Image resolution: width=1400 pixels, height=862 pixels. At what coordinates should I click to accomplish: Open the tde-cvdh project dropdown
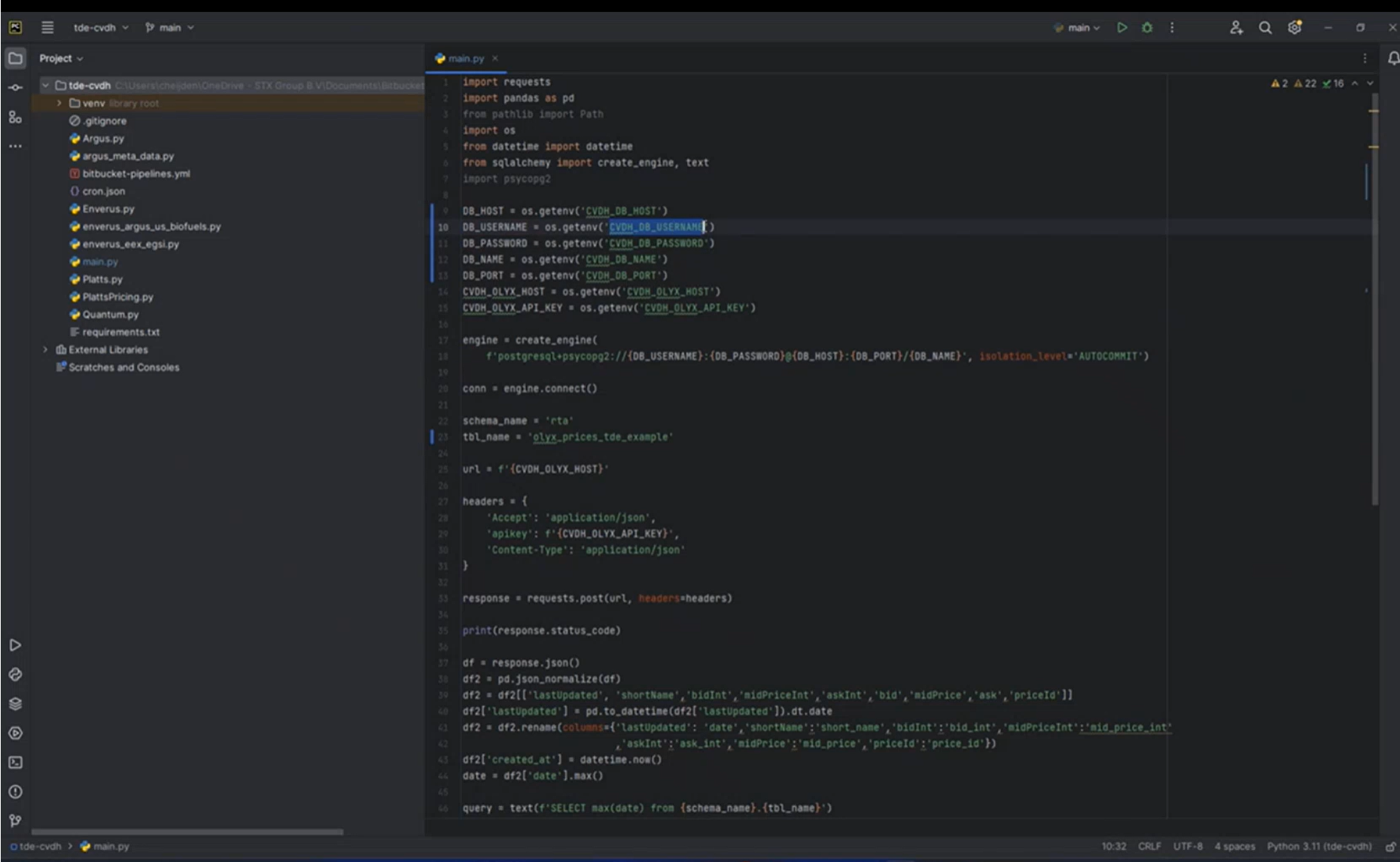click(x=101, y=28)
